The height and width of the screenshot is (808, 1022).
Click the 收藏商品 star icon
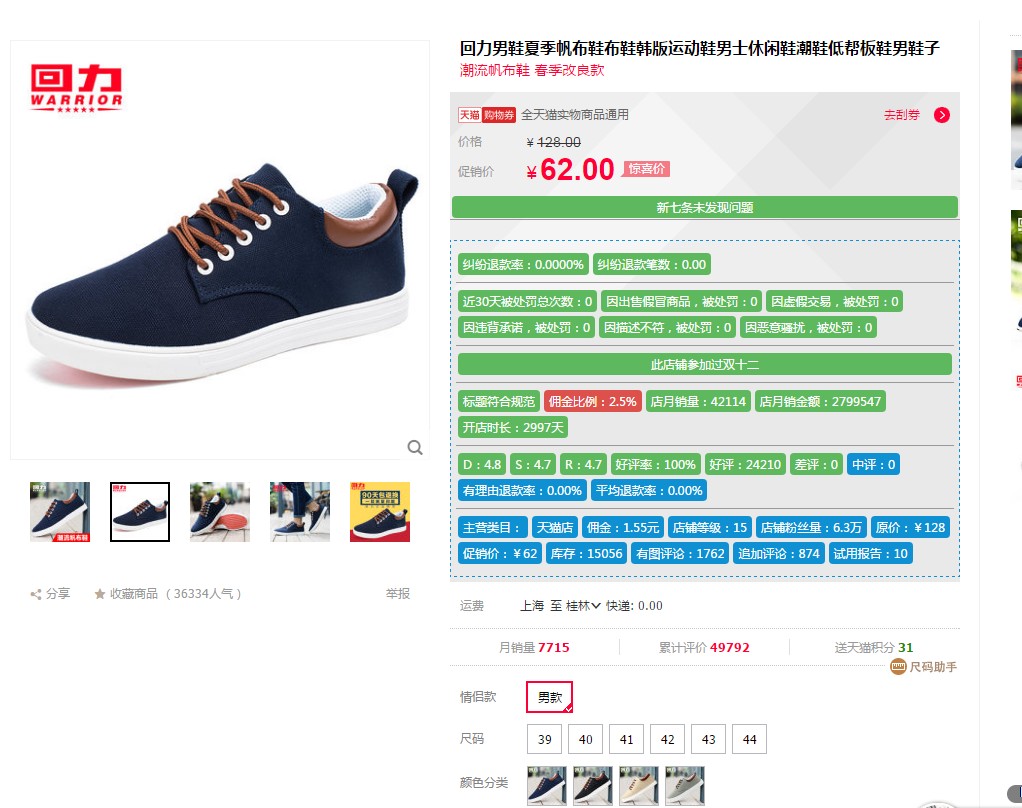[x=100, y=594]
